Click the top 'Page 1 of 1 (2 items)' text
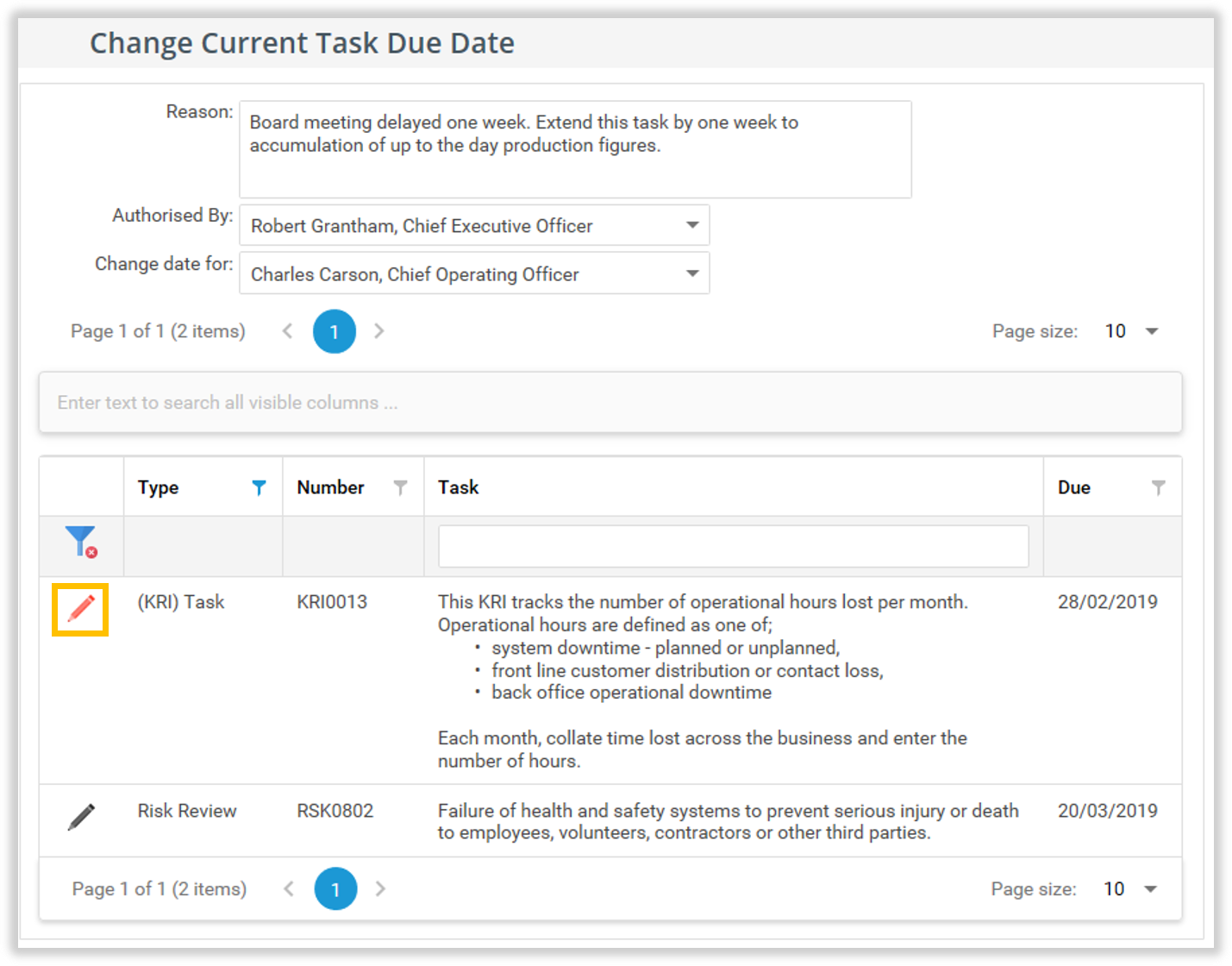 pyautogui.click(x=158, y=331)
